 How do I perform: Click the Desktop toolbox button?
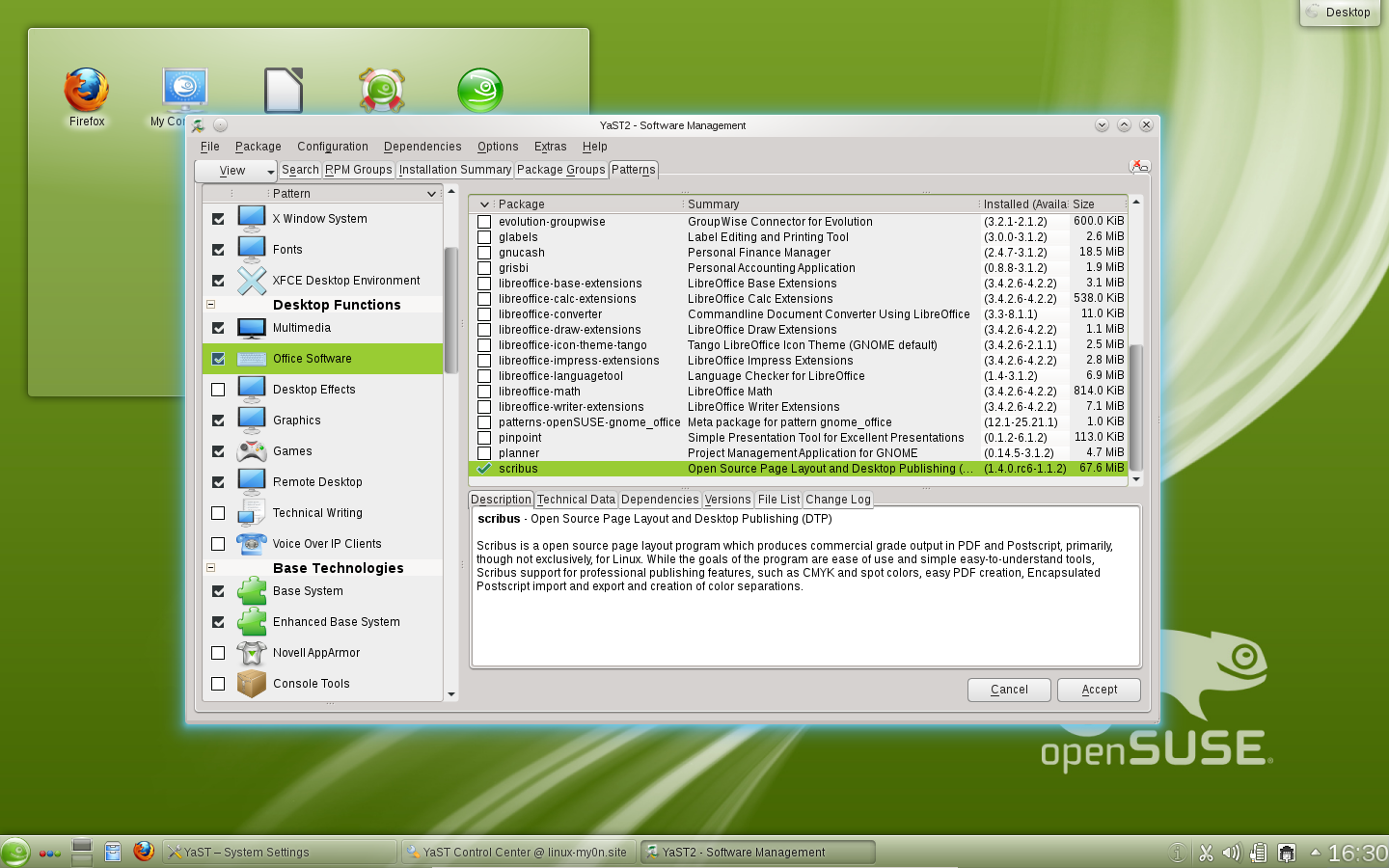[1339, 13]
